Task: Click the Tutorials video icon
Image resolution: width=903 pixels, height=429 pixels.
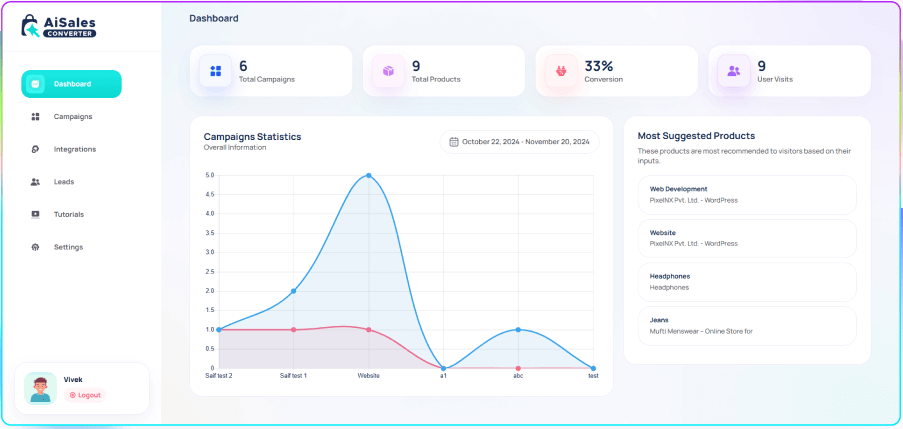Action: pyautogui.click(x=36, y=214)
